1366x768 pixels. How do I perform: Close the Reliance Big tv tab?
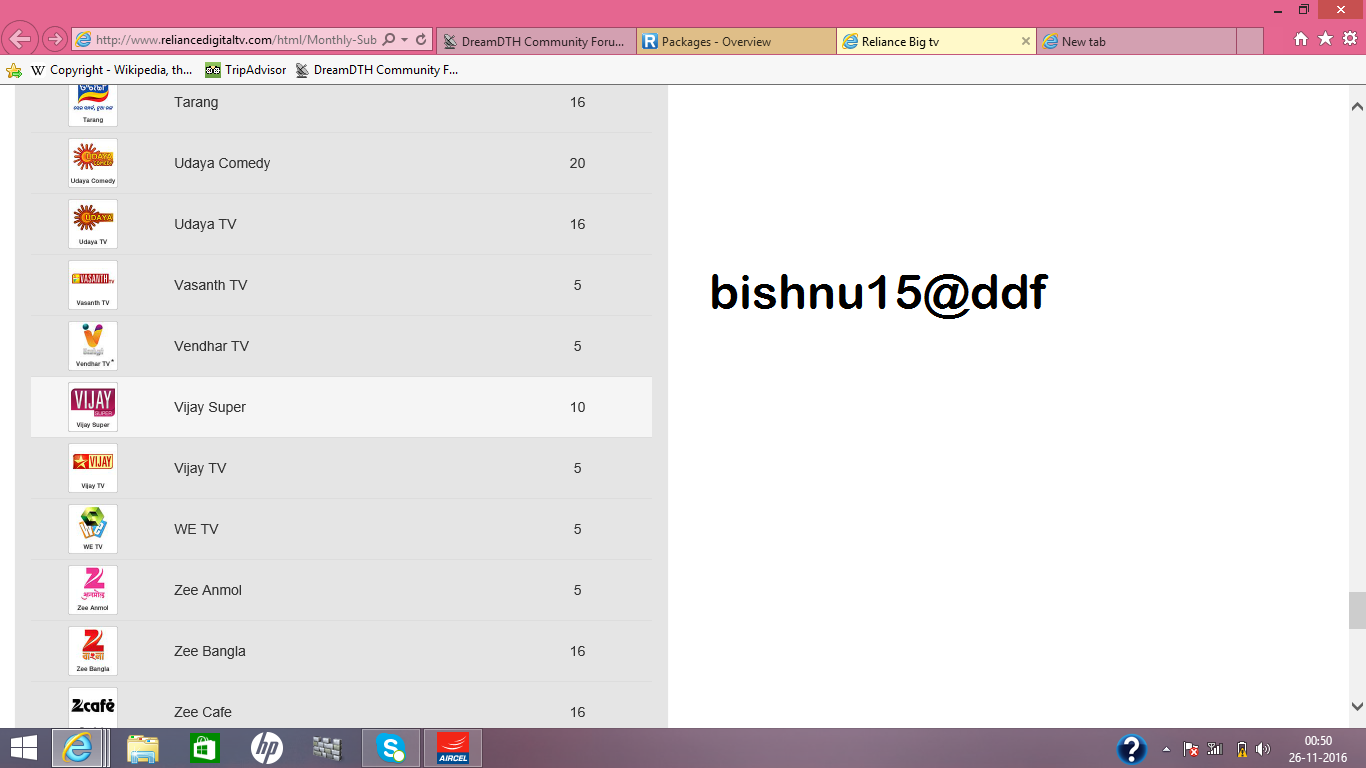tap(1026, 41)
